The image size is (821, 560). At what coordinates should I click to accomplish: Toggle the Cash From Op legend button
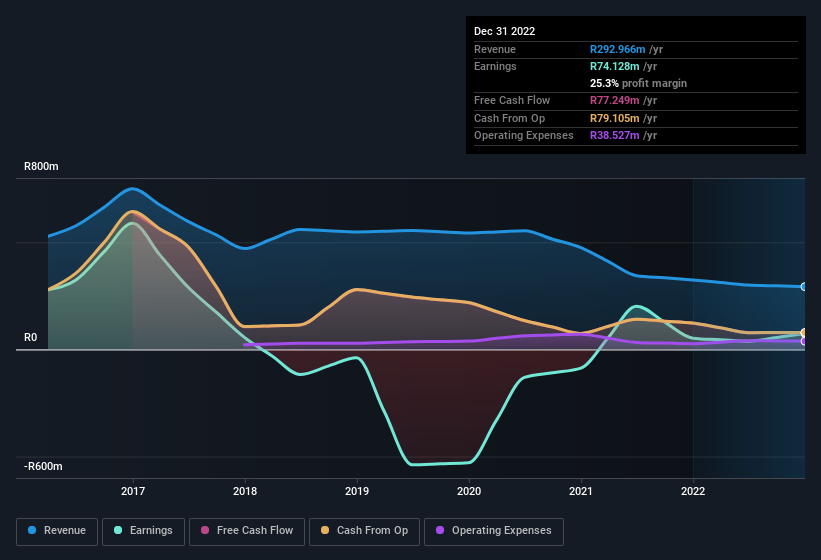tap(364, 531)
